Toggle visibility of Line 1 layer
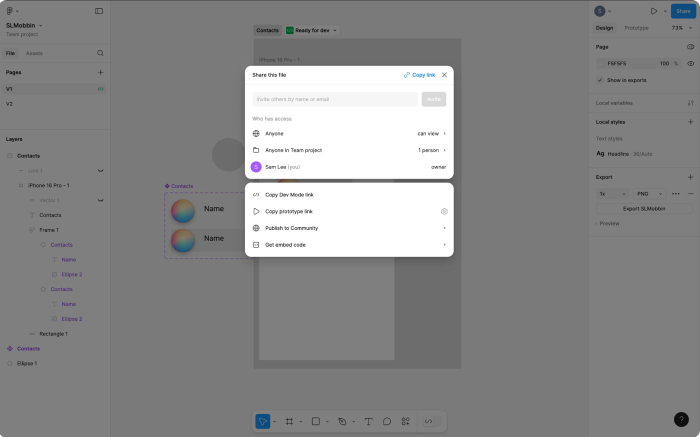Image resolution: width=700 pixels, height=437 pixels. [x=101, y=171]
